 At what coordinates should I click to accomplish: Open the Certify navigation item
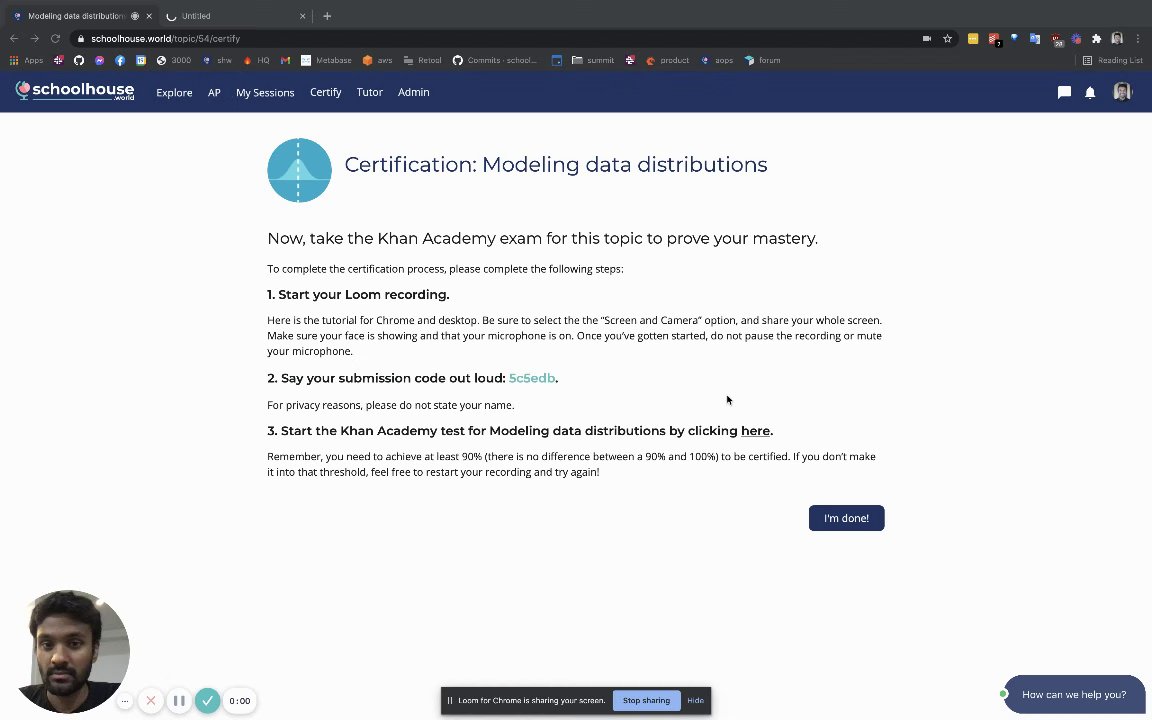pos(325,92)
